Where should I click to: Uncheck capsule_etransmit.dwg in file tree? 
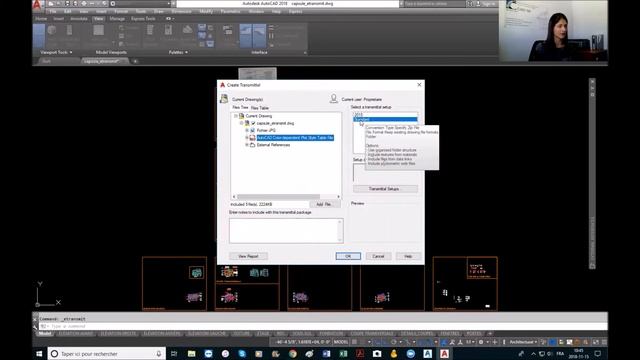253,123
